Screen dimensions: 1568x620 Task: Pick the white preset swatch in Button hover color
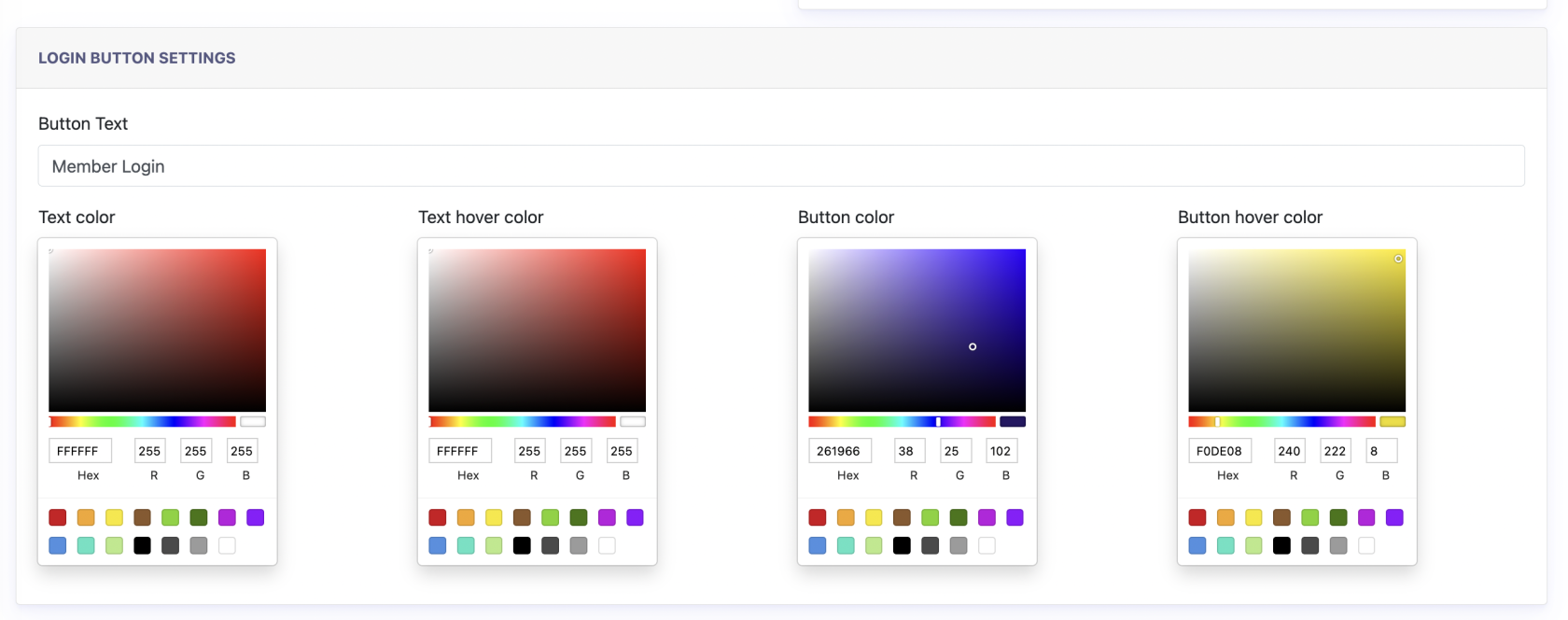click(1366, 545)
